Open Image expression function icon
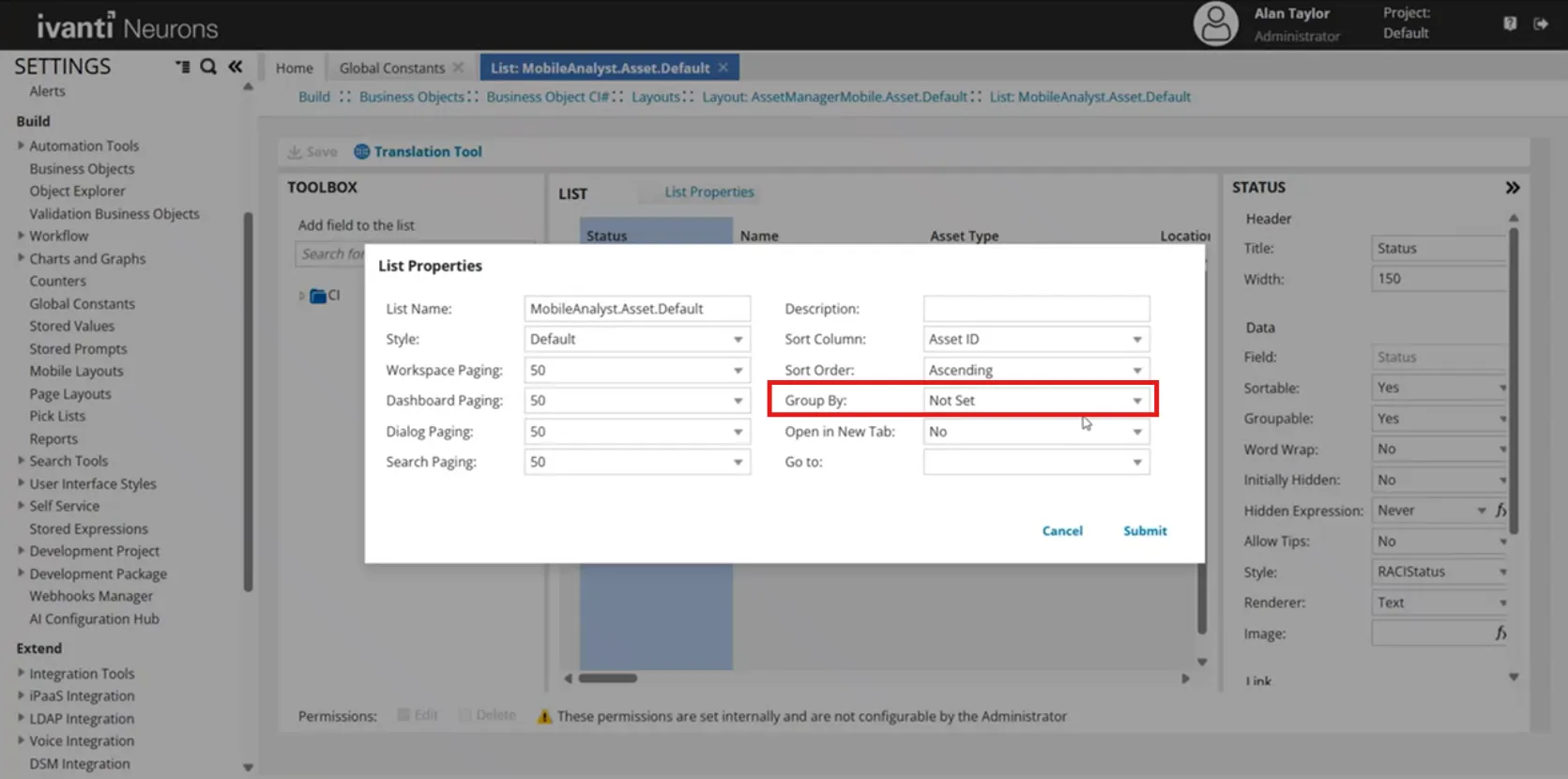The image size is (1568, 779). point(1500,634)
